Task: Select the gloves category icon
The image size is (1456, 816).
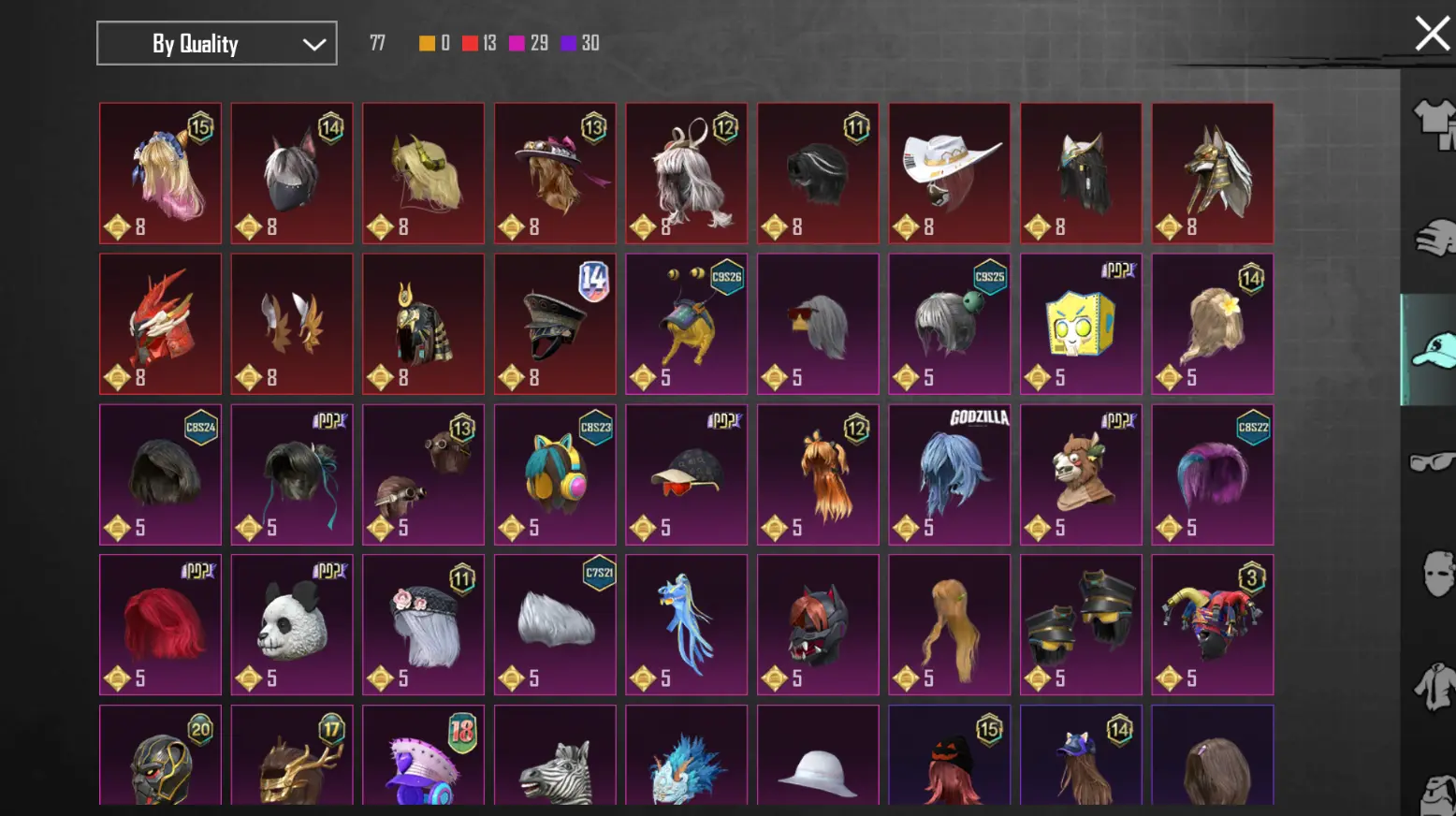Action: click(1434, 238)
